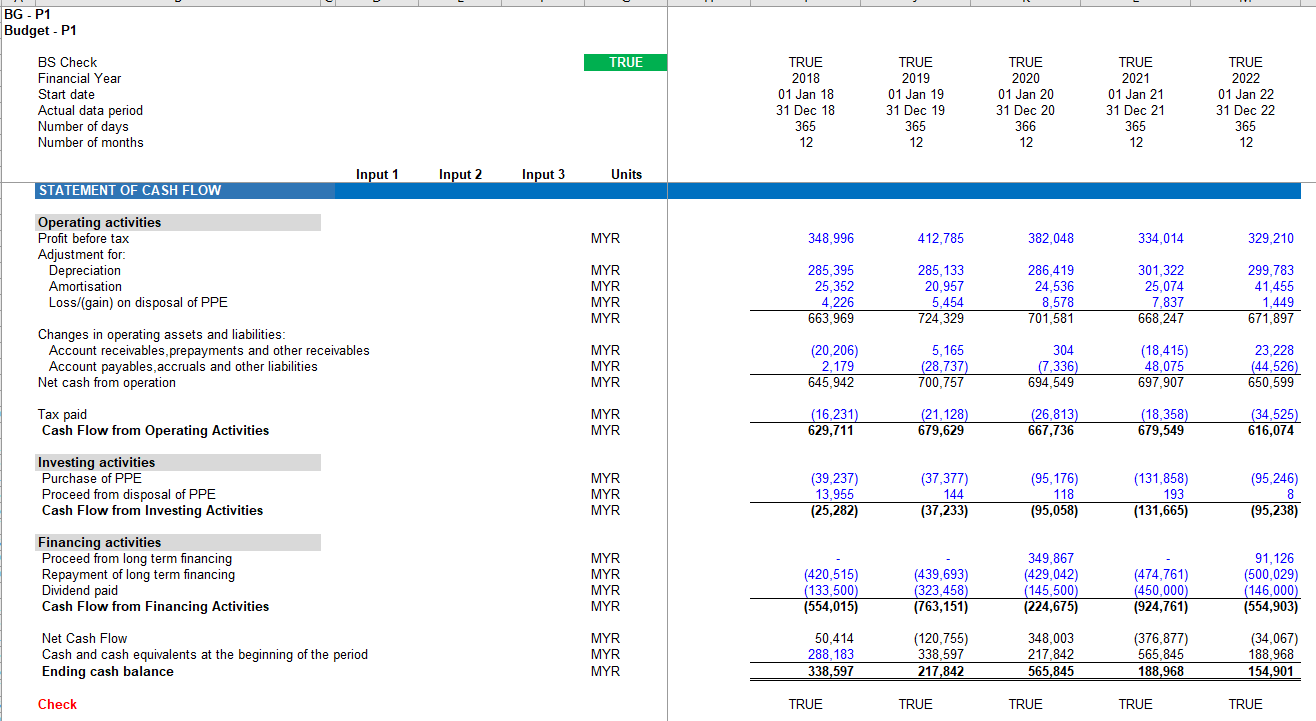The height and width of the screenshot is (721, 1316).
Task: Select the BG - P1 cell
Action: click(x=27, y=14)
